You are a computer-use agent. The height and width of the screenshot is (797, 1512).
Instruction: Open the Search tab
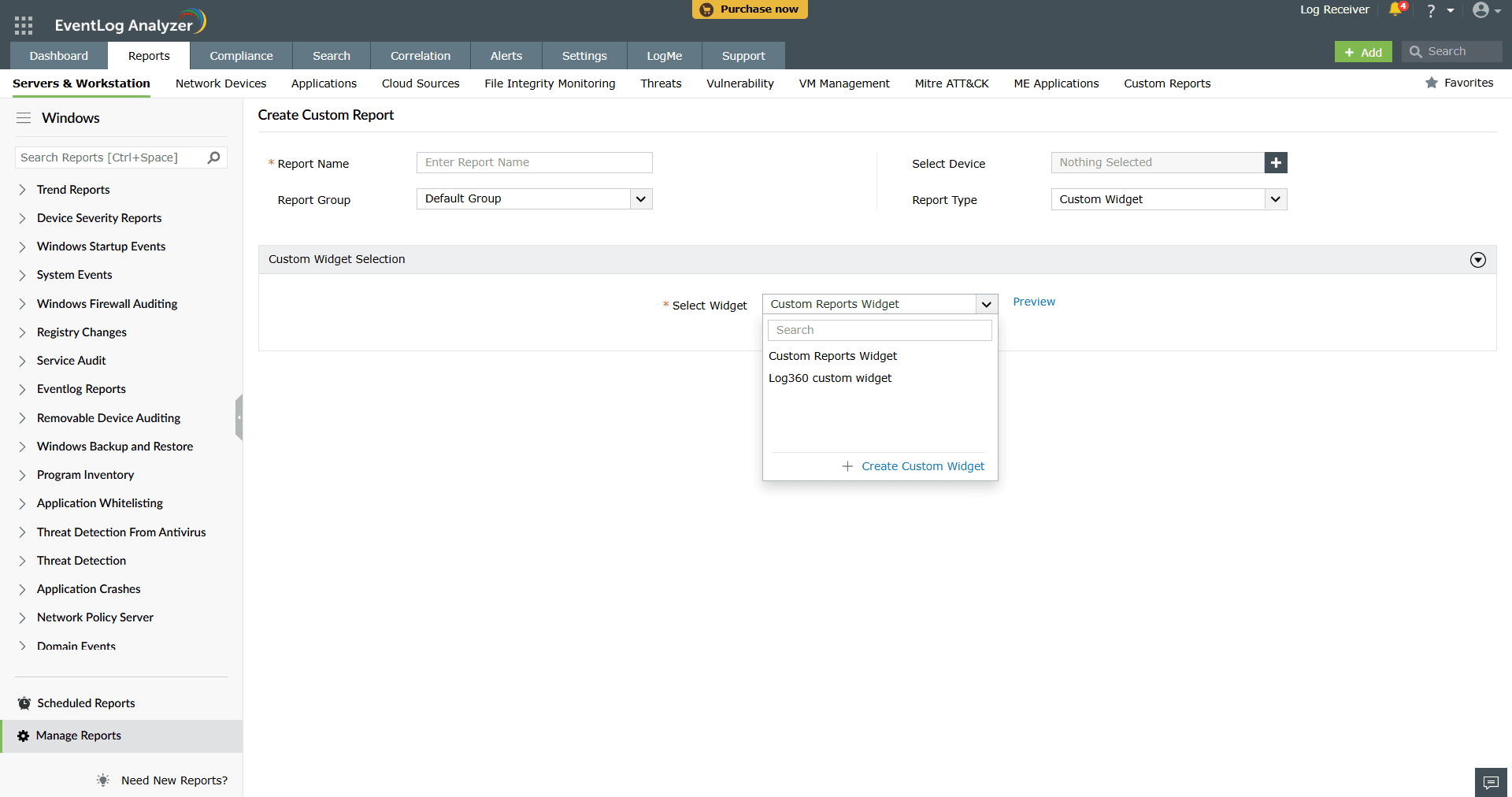point(332,56)
